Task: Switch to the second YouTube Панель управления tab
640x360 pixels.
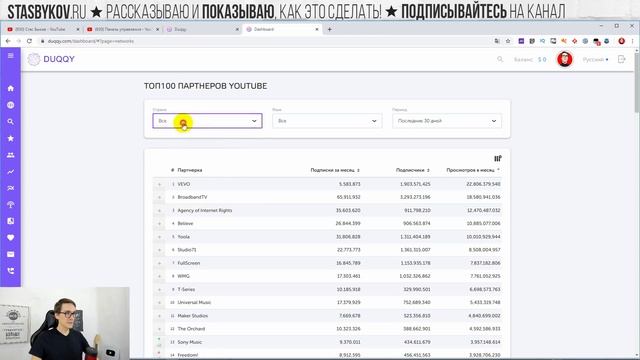Action: coord(122,29)
